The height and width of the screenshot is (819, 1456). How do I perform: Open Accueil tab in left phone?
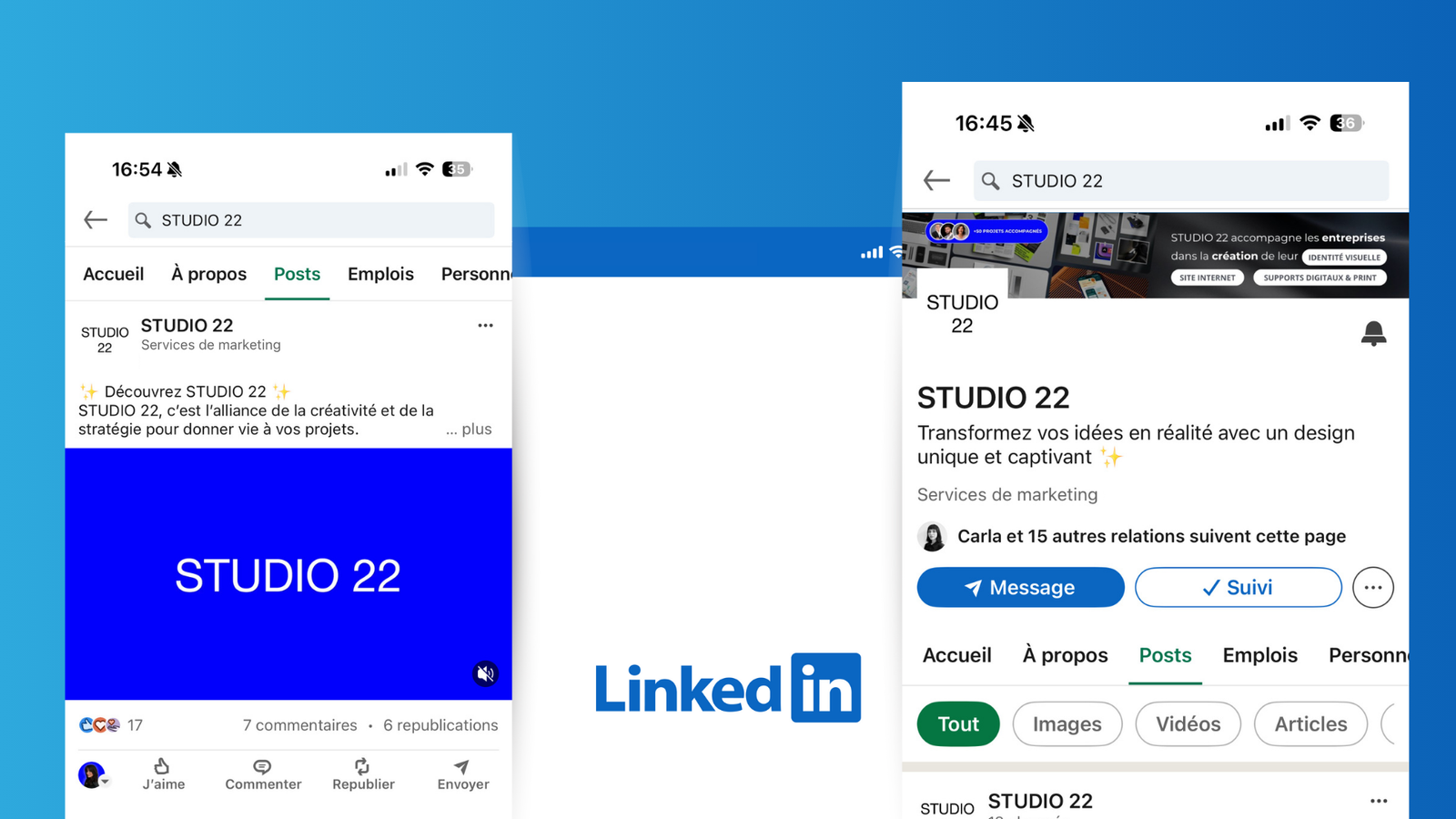point(114,274)
